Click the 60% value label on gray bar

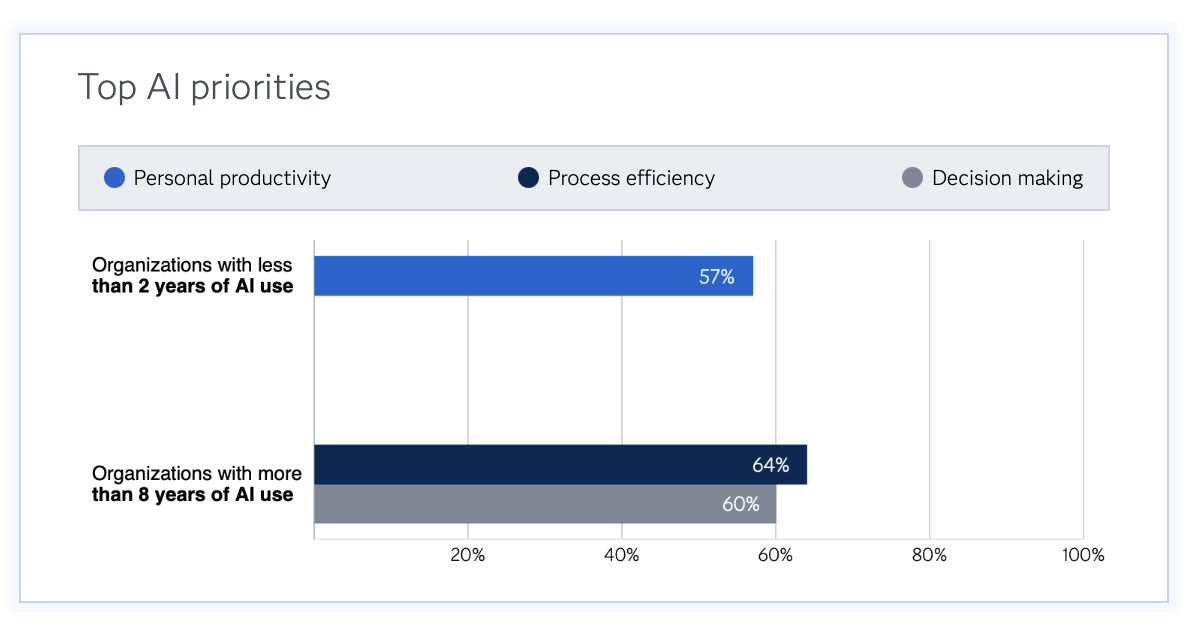coord(741,504)
